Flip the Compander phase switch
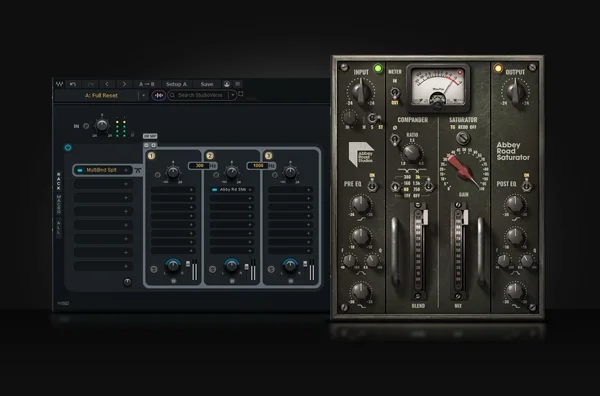This screenshot has width=600, height=396. [395, 139]
